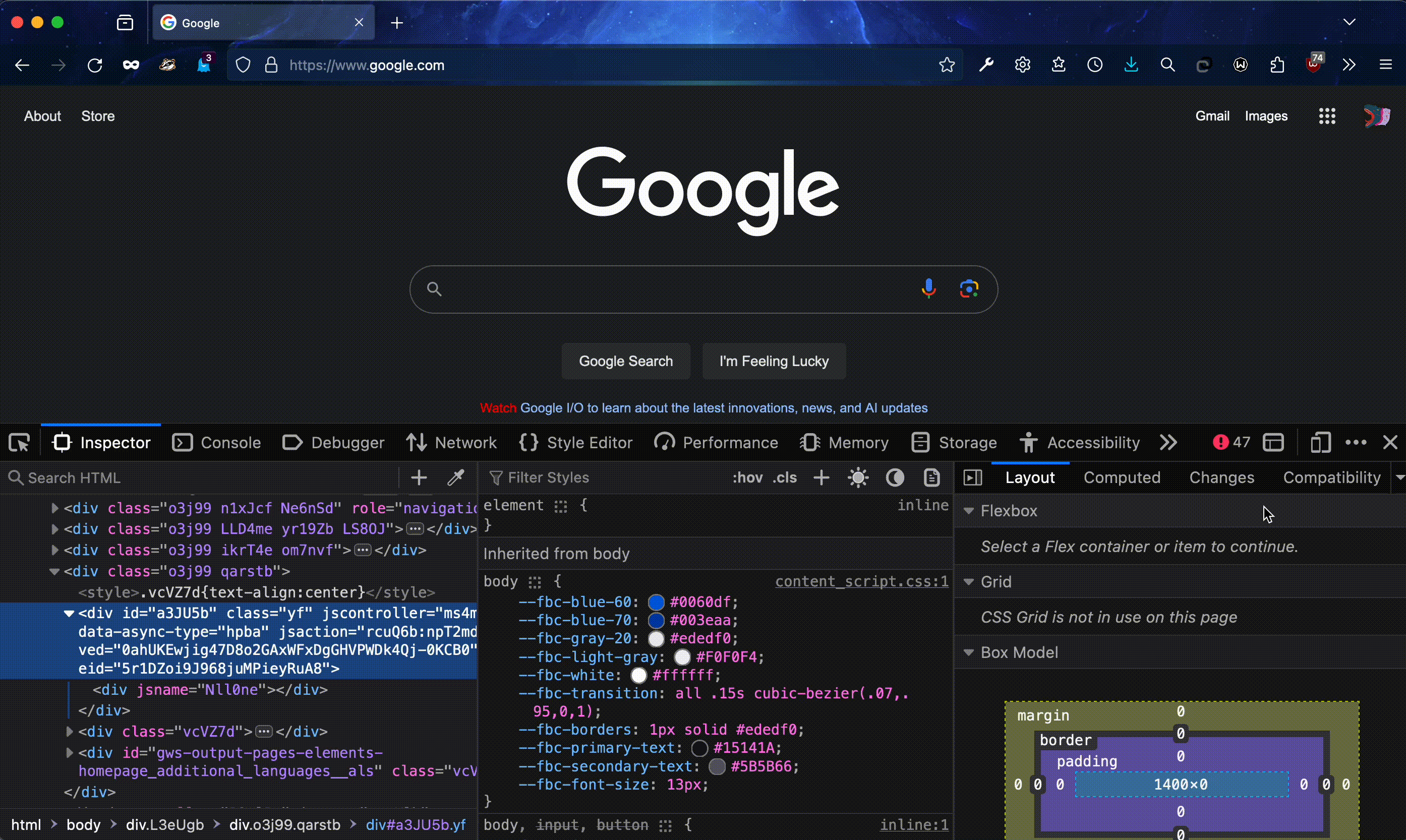Select iframe target document button
Image resolution: width=1406 pixels, height=840 pixels.
point(1273,443)
